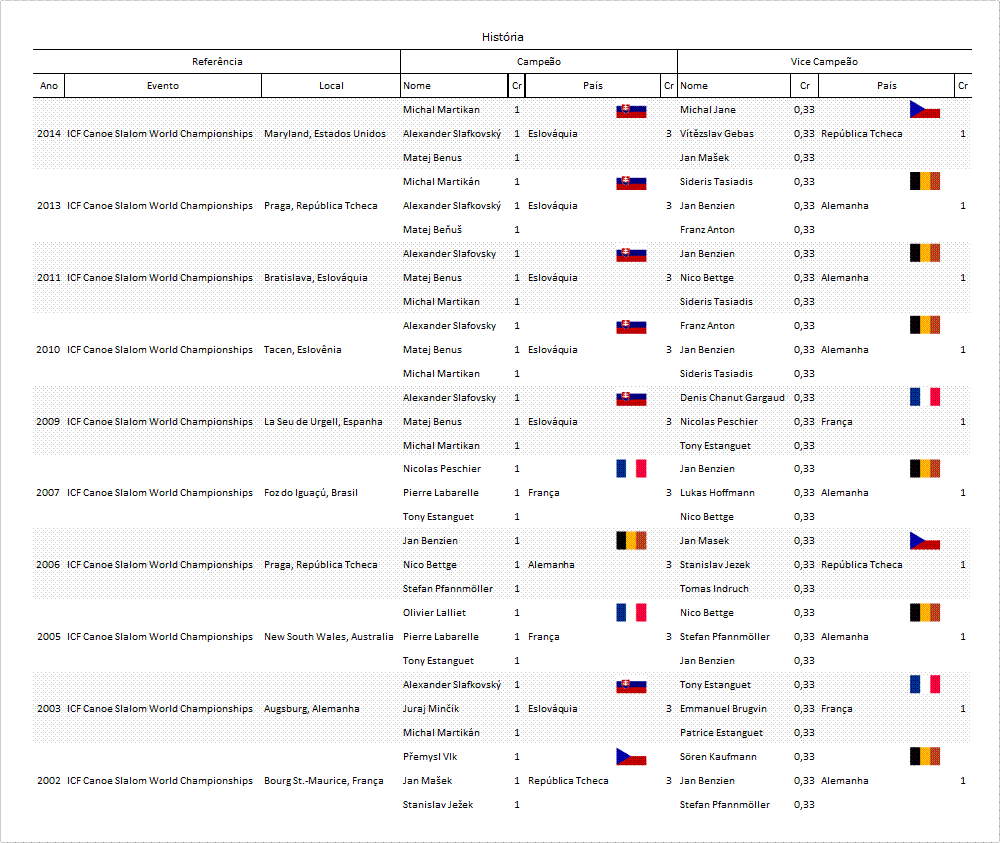Click "República Tcheca" in the 2002 champion country cell
The height and width of the screenshot is (843, 1000).
pos(568,781)
